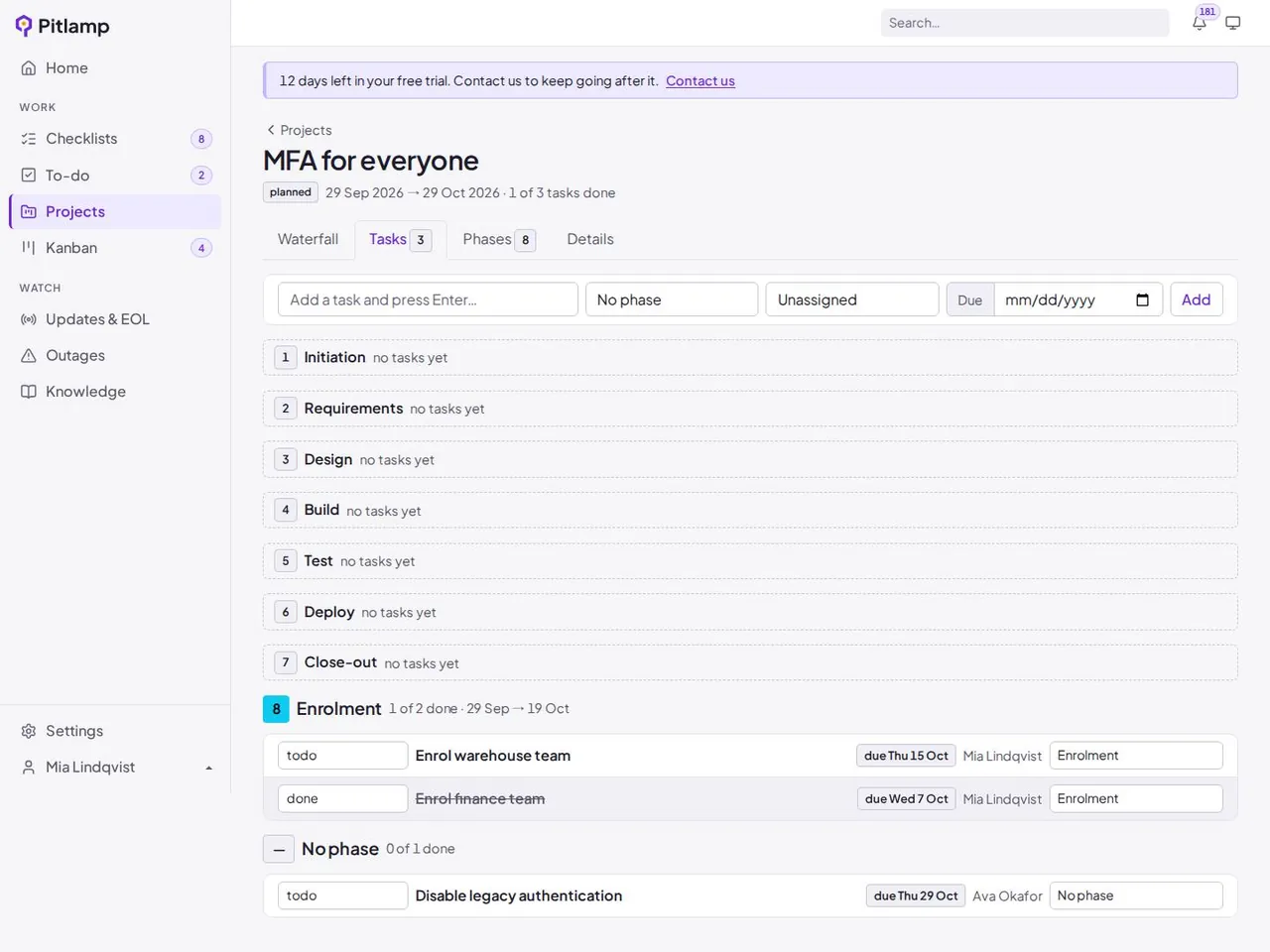Image resolution: width=1270 pixels, height=952 pixels.
Task: Go to Knowledge in sidebar
Action: pos(115,392)
